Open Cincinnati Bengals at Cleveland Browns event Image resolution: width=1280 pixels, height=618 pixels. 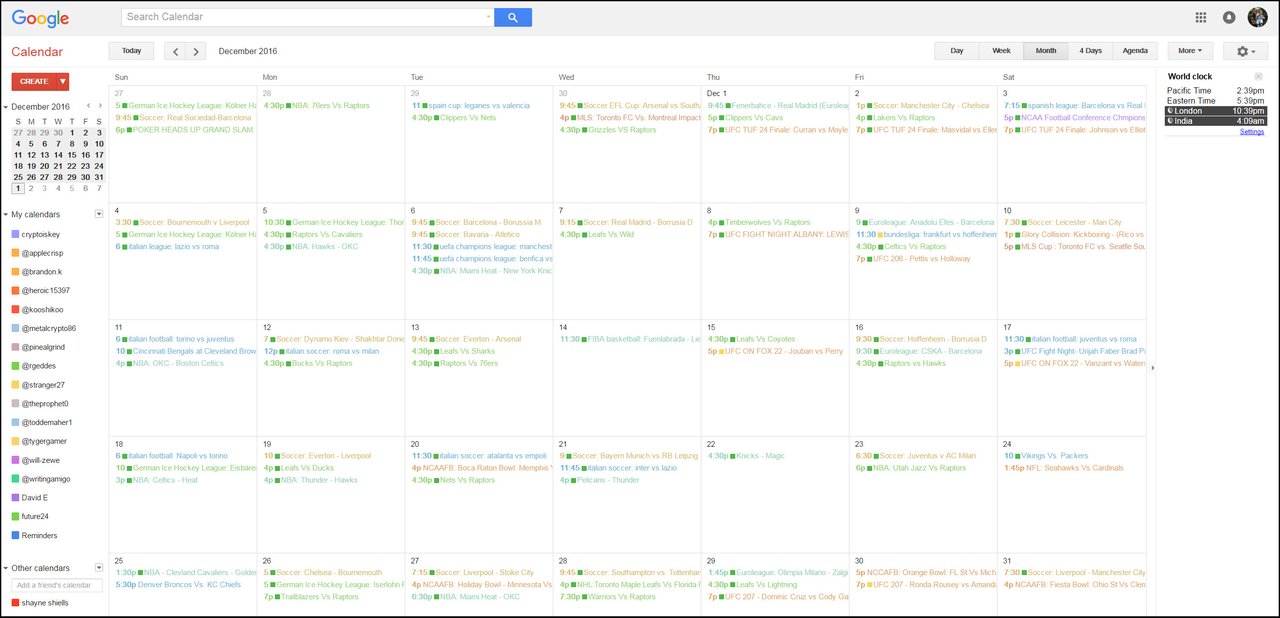(186, 351)
